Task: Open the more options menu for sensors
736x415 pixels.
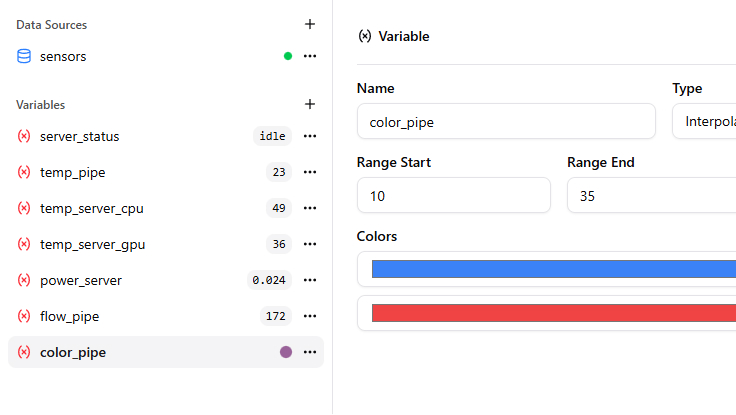Action: coord(310,56)
